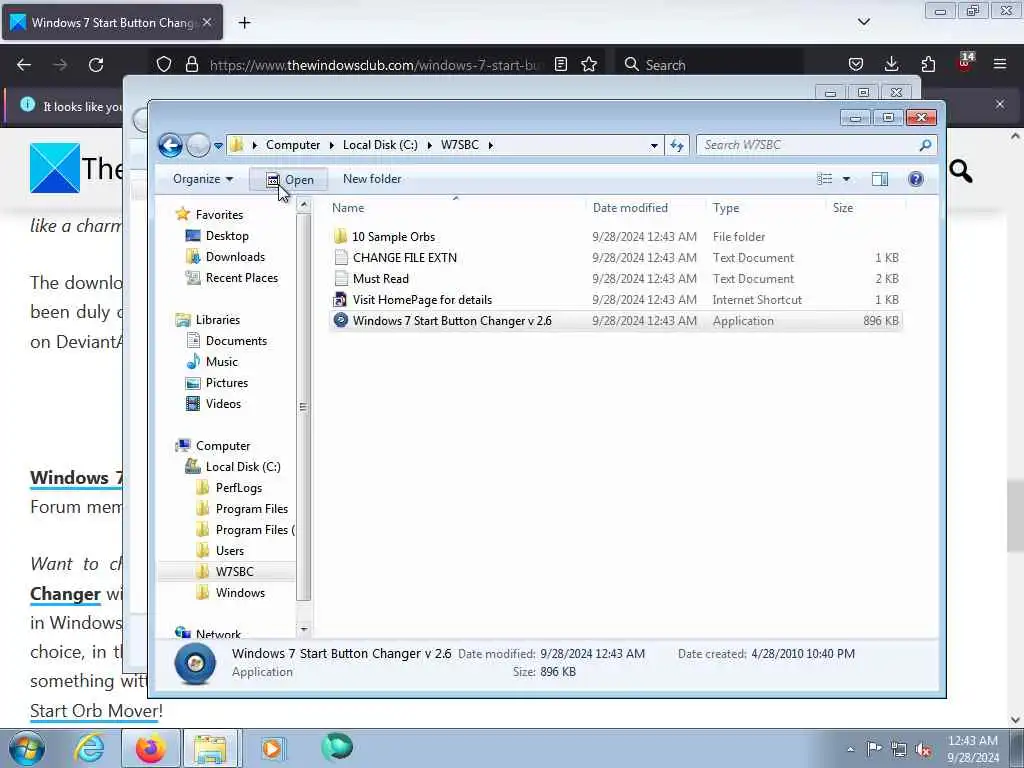Click the Explorer forward arrow button
The width and height of the screenshot is (1024, 768).
tap(198, 145)
